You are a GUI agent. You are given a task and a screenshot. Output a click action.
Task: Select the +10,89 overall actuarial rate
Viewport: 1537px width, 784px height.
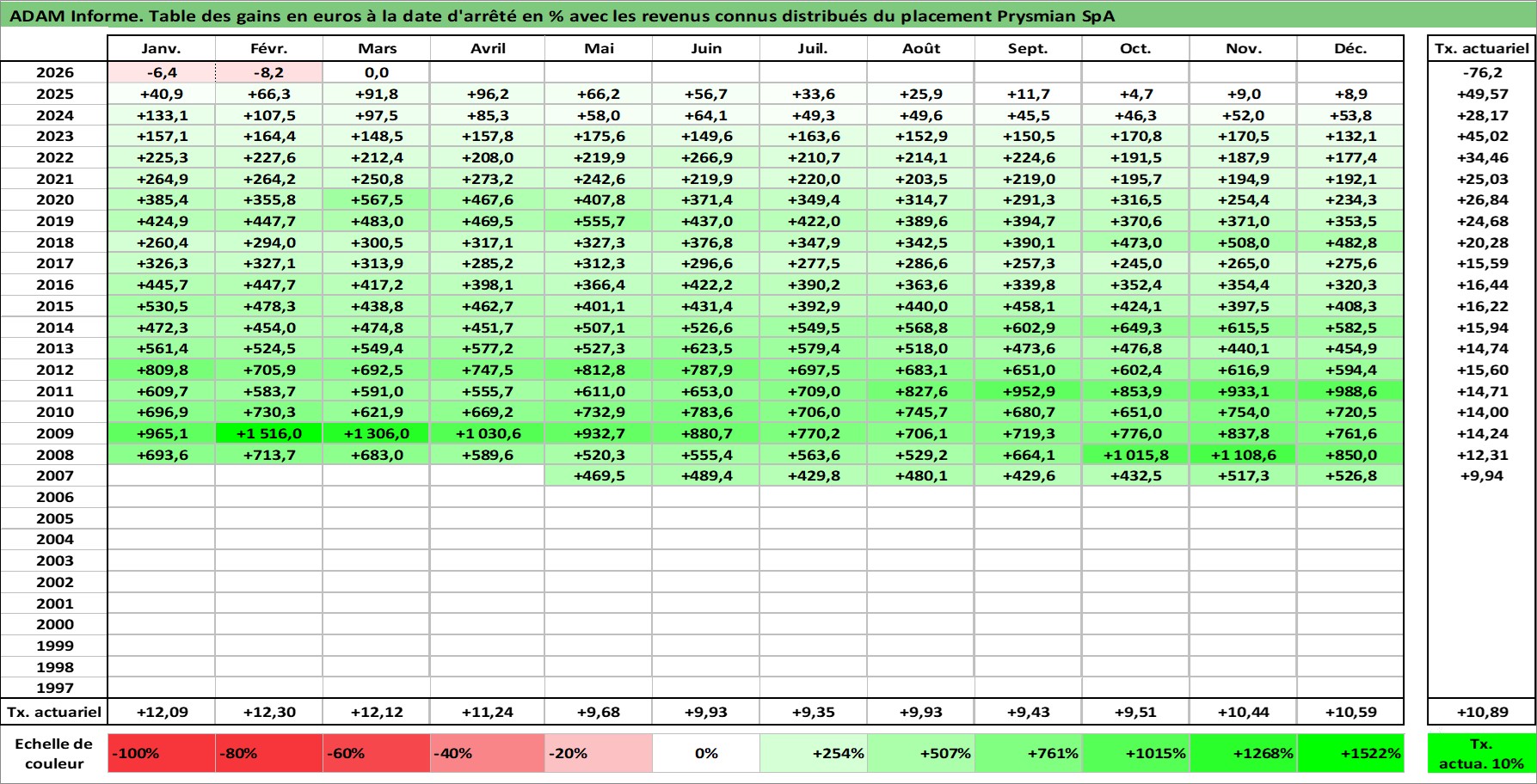[x=1481, y=712]
